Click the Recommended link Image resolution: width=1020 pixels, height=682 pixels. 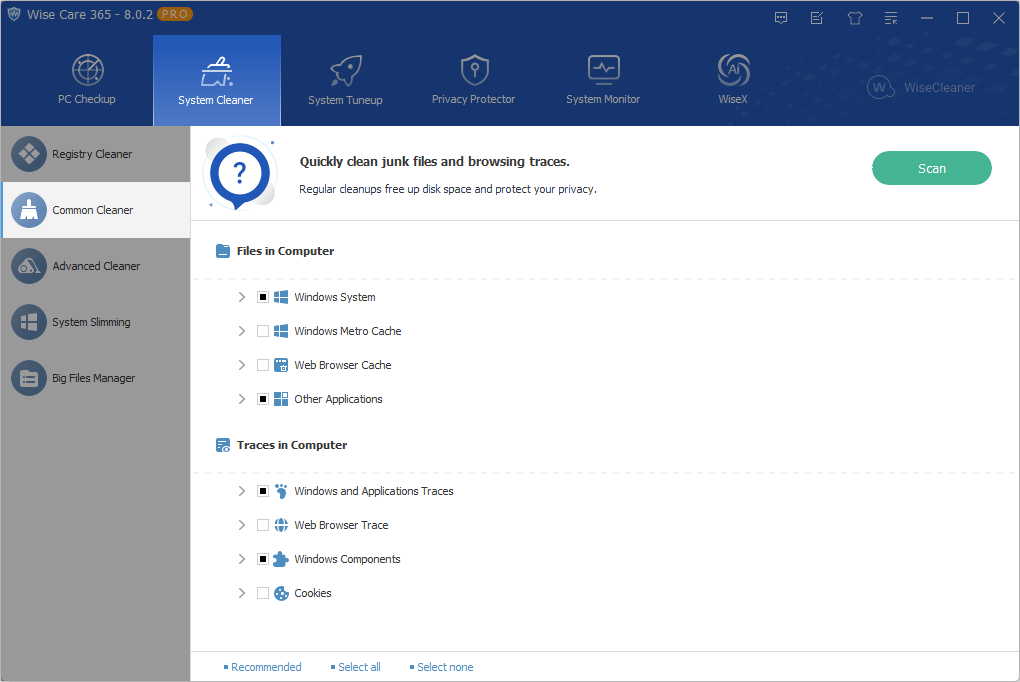(x=263, y=667)
